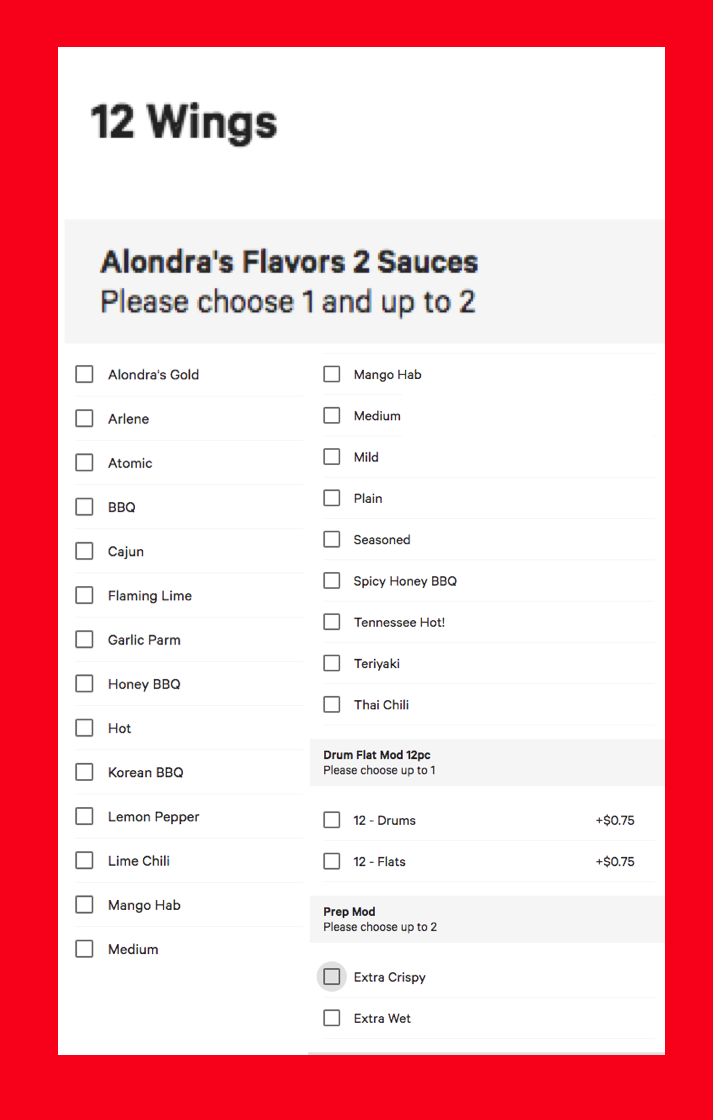Click the Seasoned flavor label

coord(381,540)
